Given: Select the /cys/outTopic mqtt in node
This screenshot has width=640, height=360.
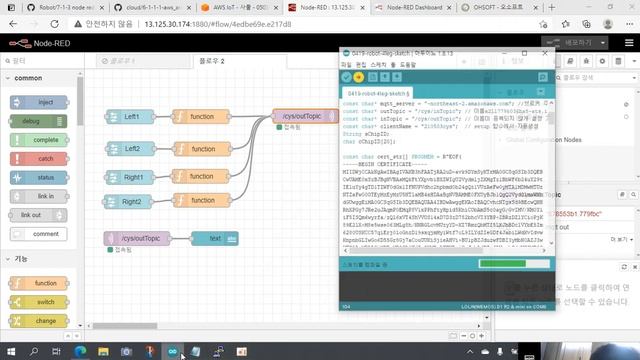Looking at the screenshot, I should click(137, 238).
